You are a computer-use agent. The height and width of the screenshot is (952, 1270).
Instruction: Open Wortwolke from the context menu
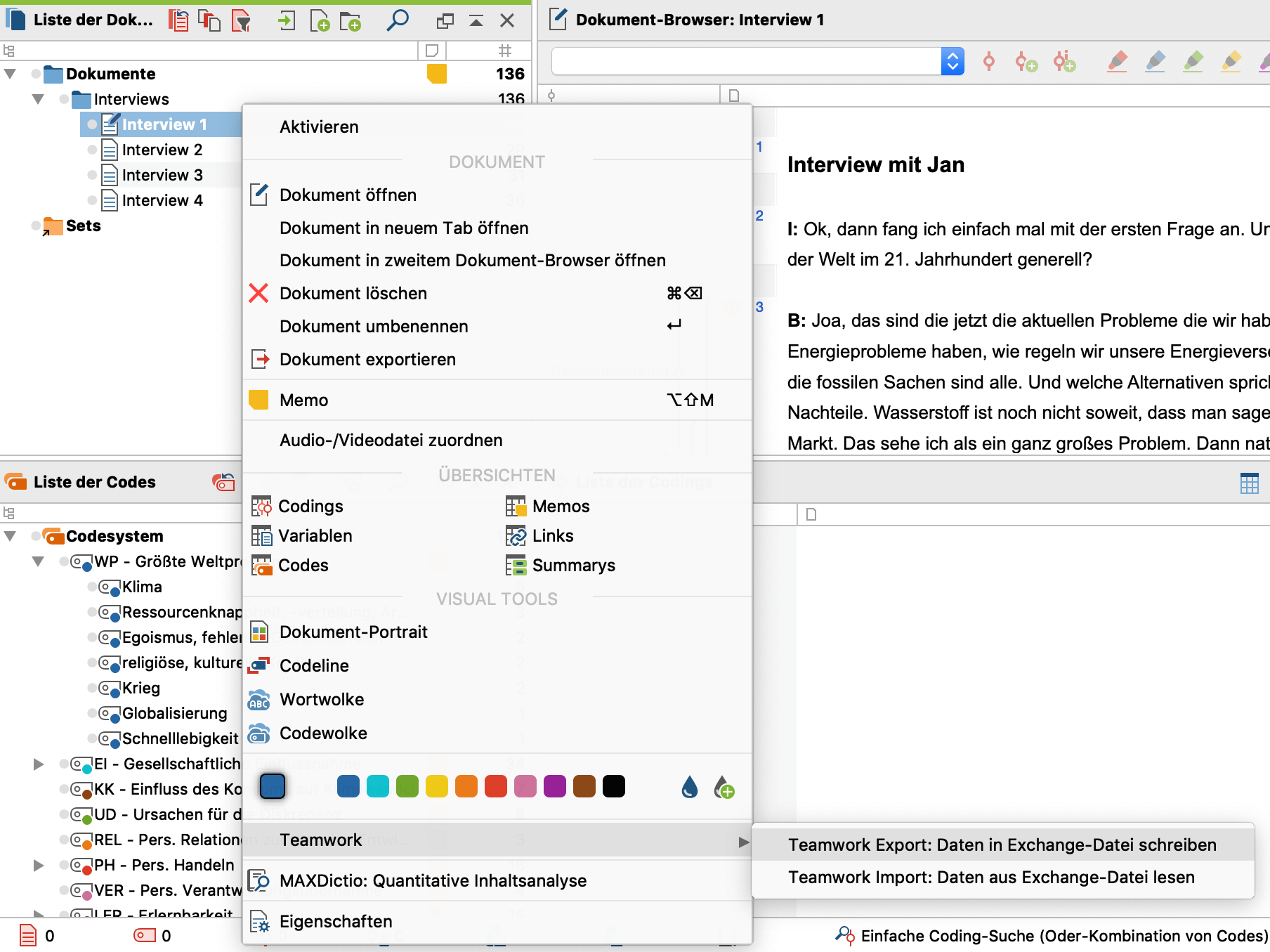point(322,699)
